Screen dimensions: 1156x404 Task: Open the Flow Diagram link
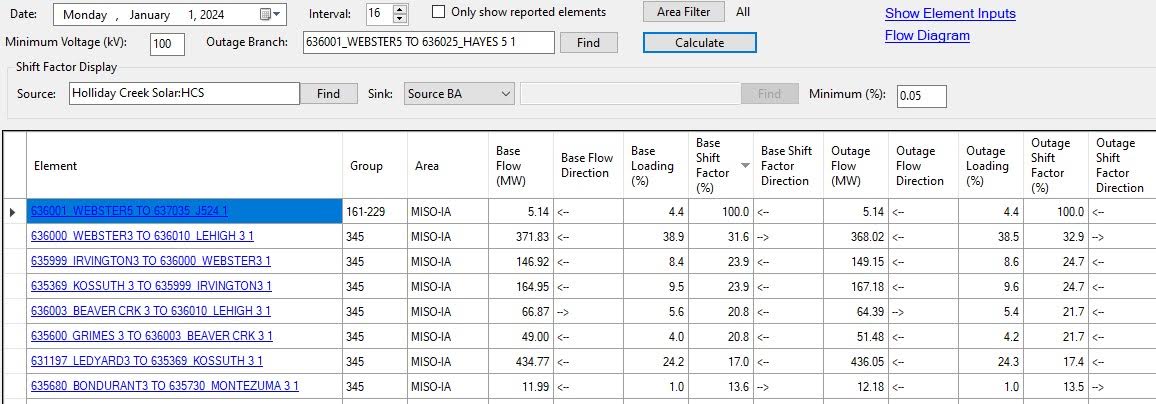(x=927, y=35)
